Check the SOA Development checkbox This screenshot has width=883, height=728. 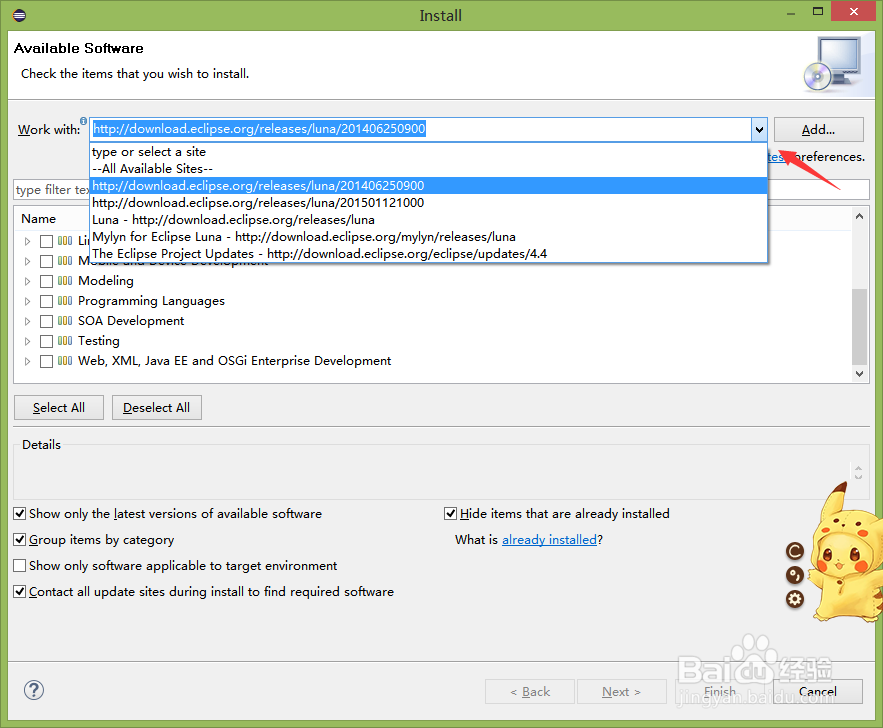[x=46, y=321]
